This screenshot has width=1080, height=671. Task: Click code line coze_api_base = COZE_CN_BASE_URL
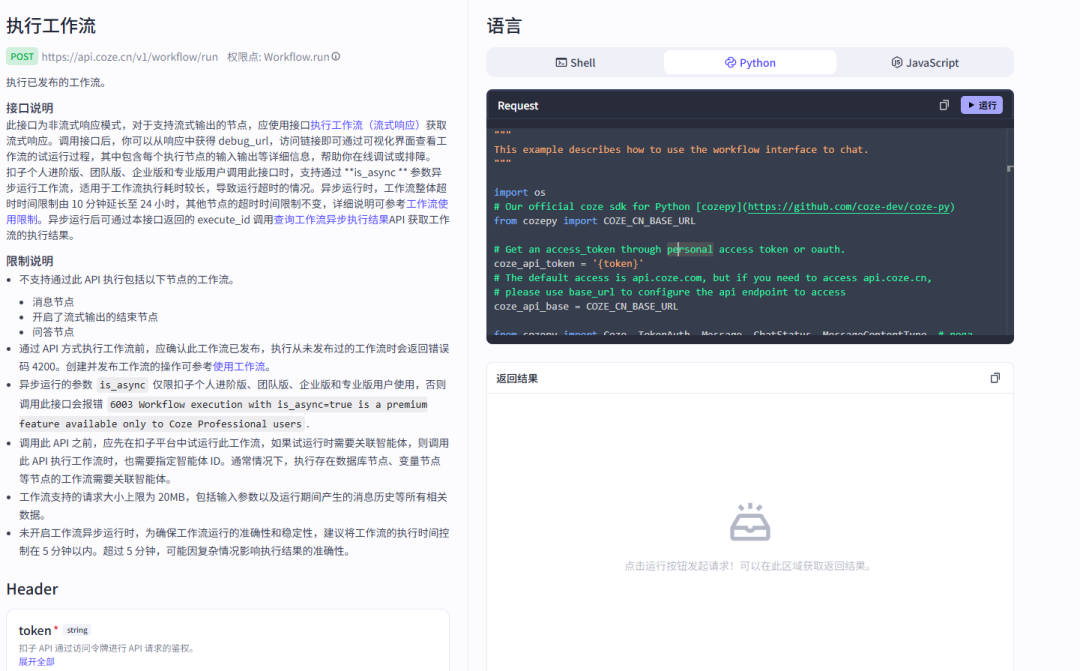(585, 307)
